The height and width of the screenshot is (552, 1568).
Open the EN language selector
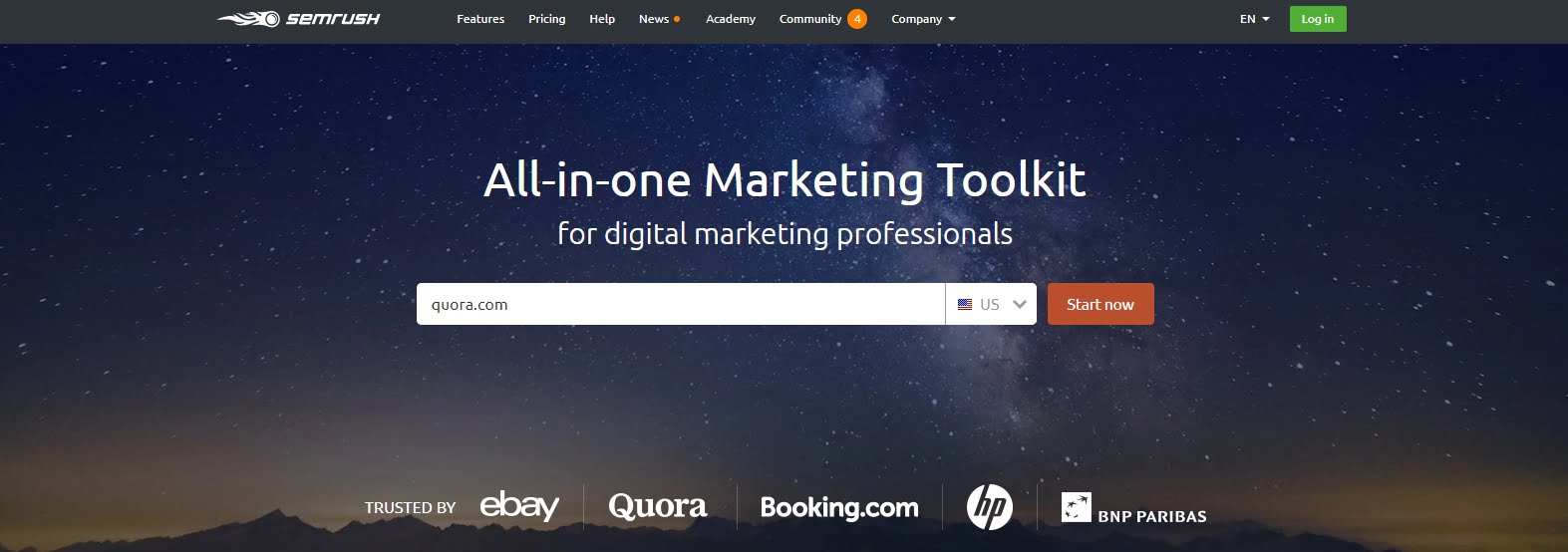click(x=1255, y=19)
